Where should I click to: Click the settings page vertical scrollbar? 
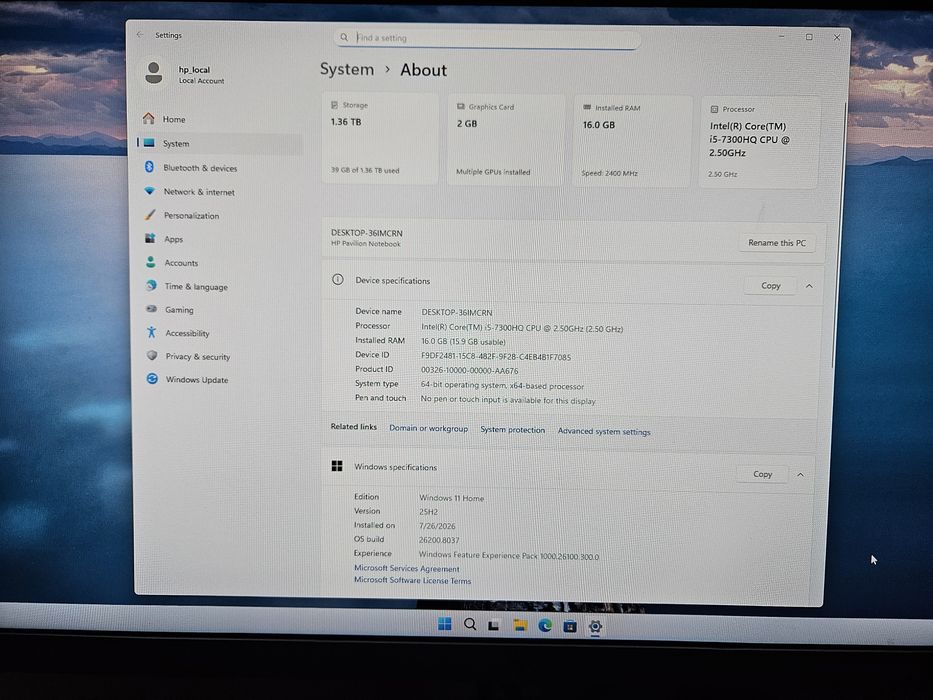pyautogui.click(x=836, y=235)
